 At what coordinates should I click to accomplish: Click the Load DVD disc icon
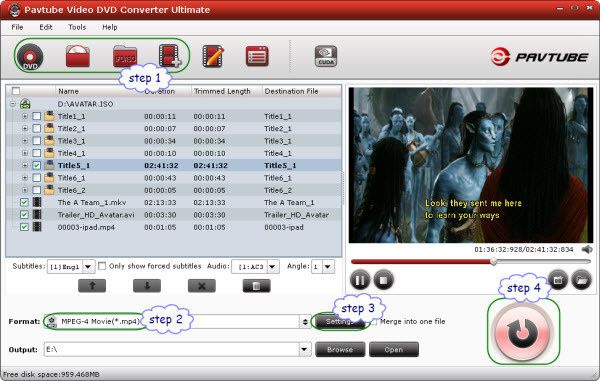pyautogui.click(x=30, y=57)
